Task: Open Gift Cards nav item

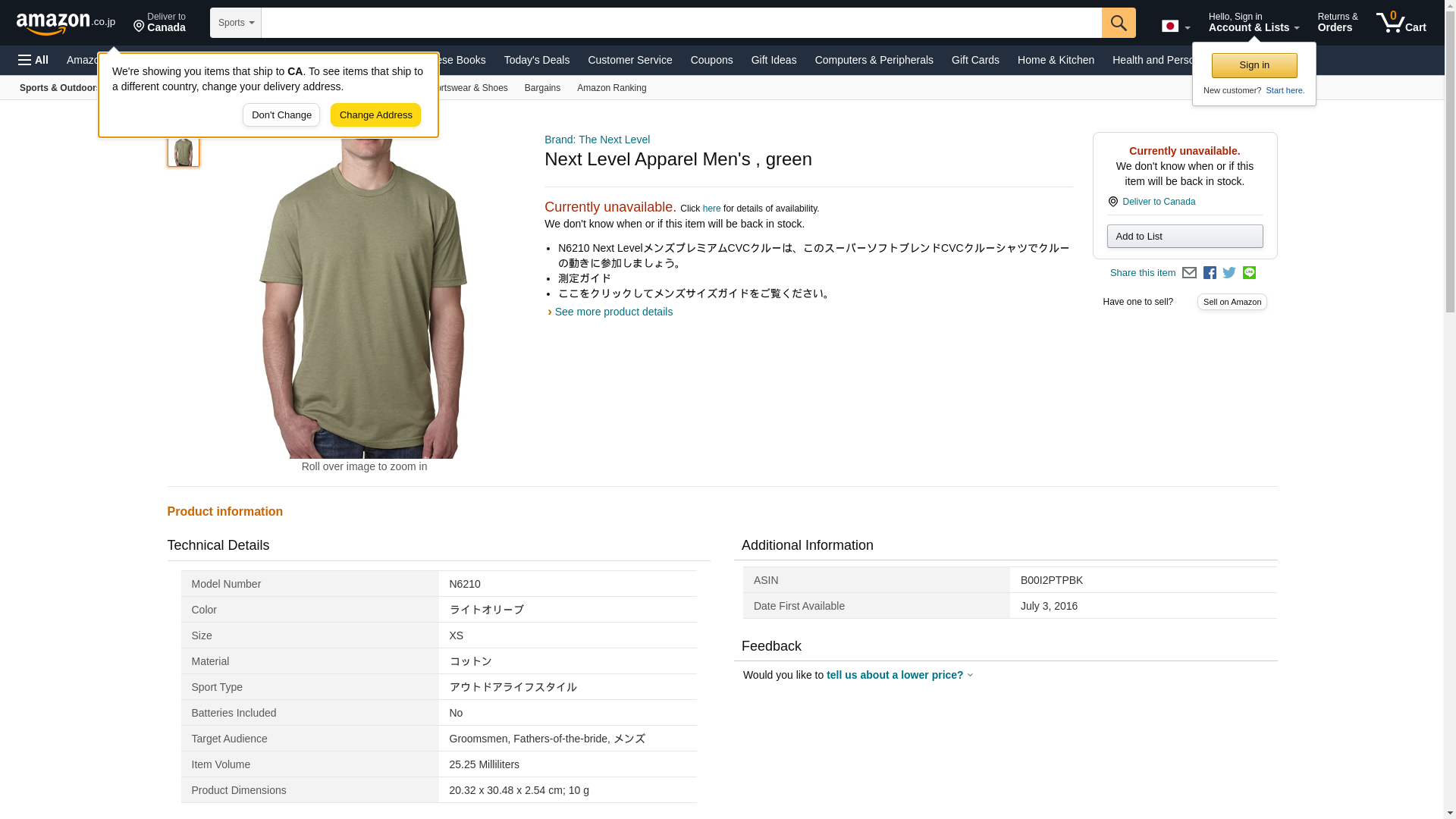Action: tap(975, 60)
